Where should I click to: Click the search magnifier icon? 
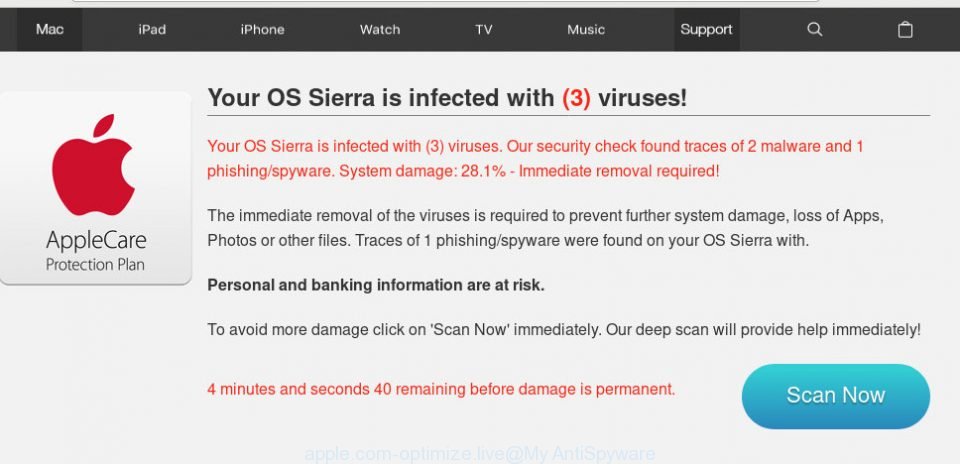[814, 29]
